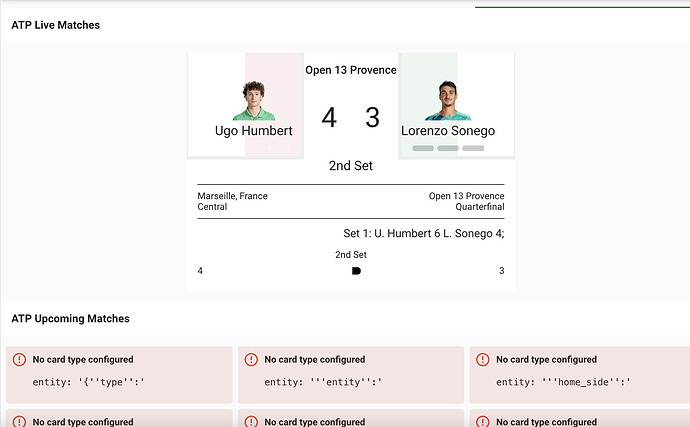Click the Marseille, France location text
This screenshot has width=690, height=427.
coord(232,196)
